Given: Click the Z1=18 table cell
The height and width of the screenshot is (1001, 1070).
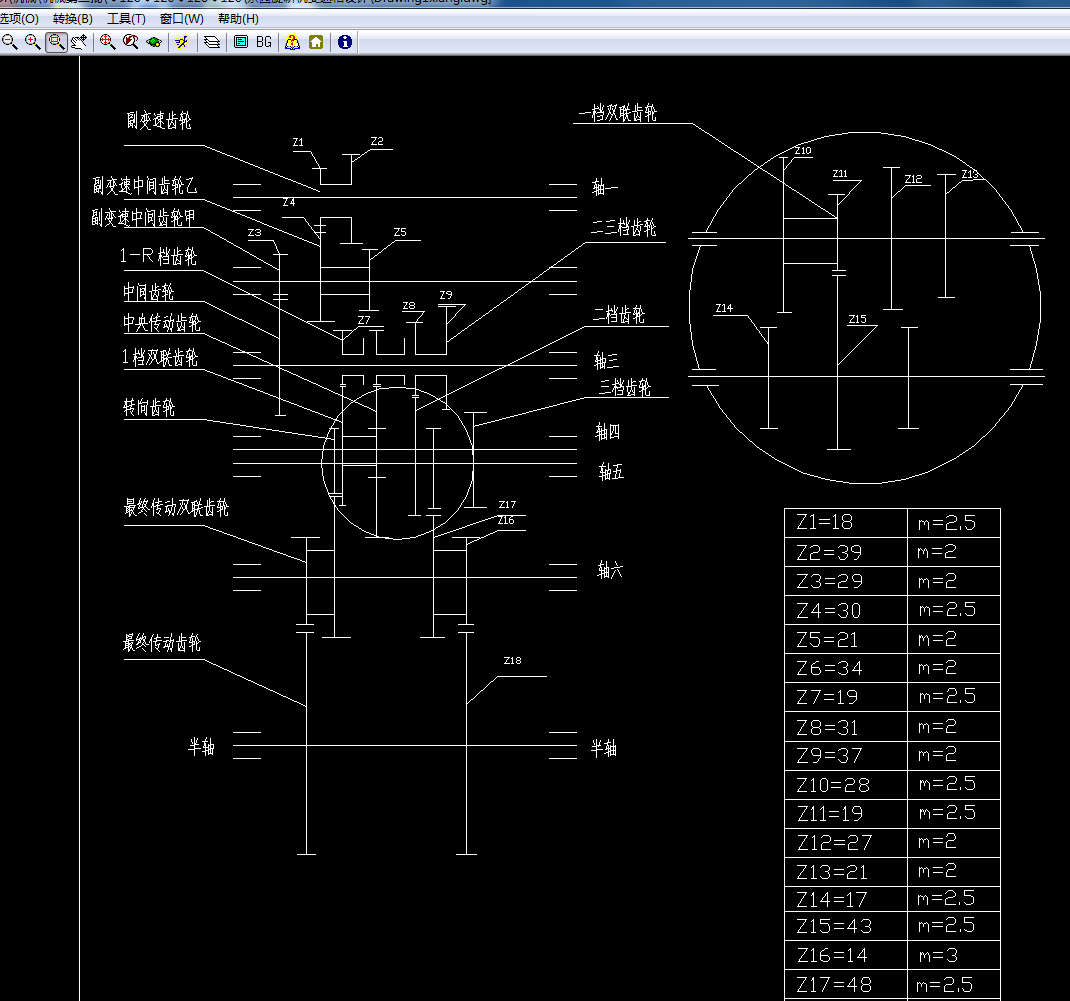Looking at the screenshot, I should point(845,523).
